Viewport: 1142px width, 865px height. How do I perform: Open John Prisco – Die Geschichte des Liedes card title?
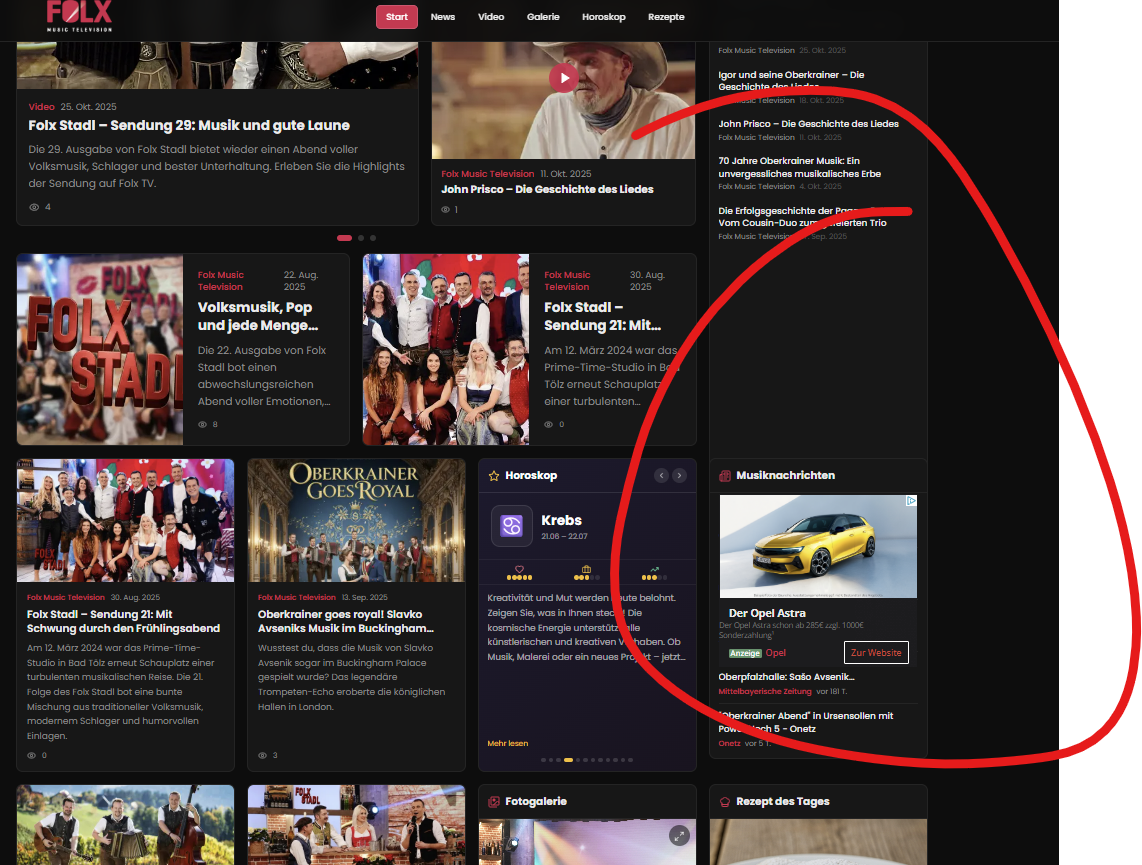(547, 189)
